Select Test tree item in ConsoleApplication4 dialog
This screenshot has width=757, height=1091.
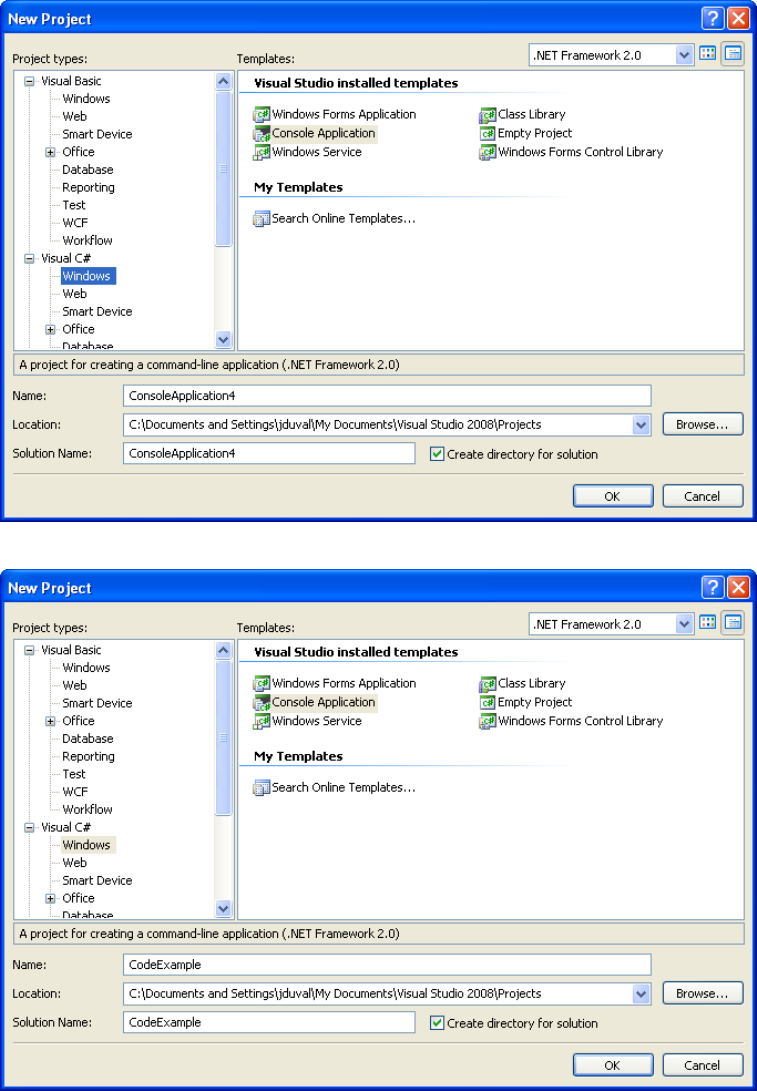74,205
